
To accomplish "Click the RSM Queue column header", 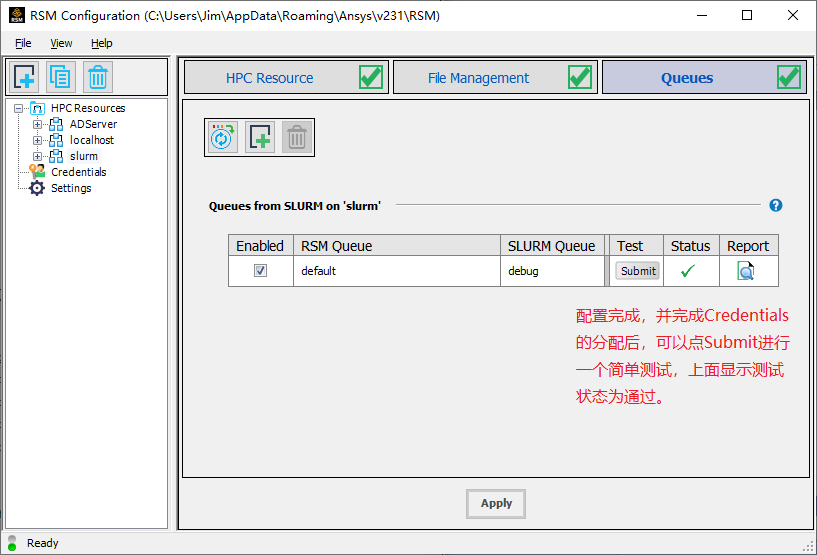I will click(x=397, y=245).
